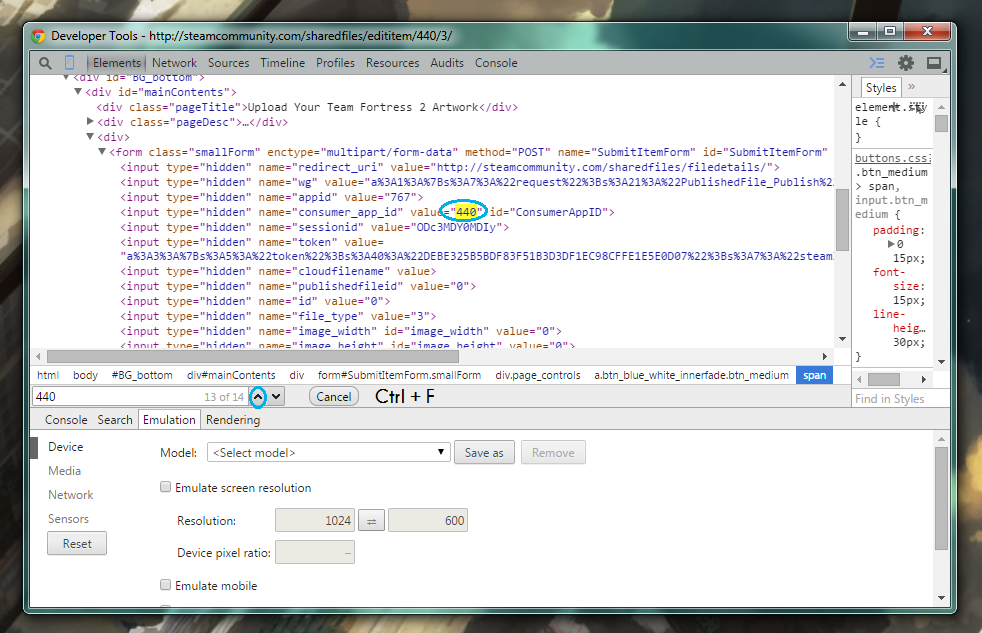
Task: Enable Emulate mobile checkbox
Action: (165, 584)
